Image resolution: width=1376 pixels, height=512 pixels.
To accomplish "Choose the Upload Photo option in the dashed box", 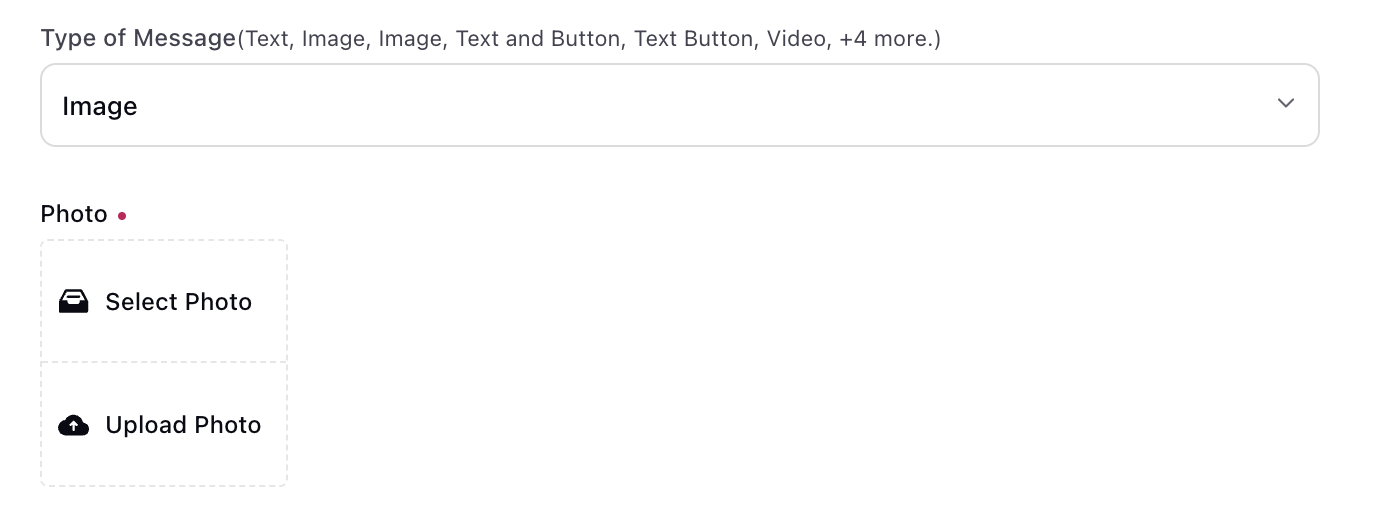I will (164, 425).
